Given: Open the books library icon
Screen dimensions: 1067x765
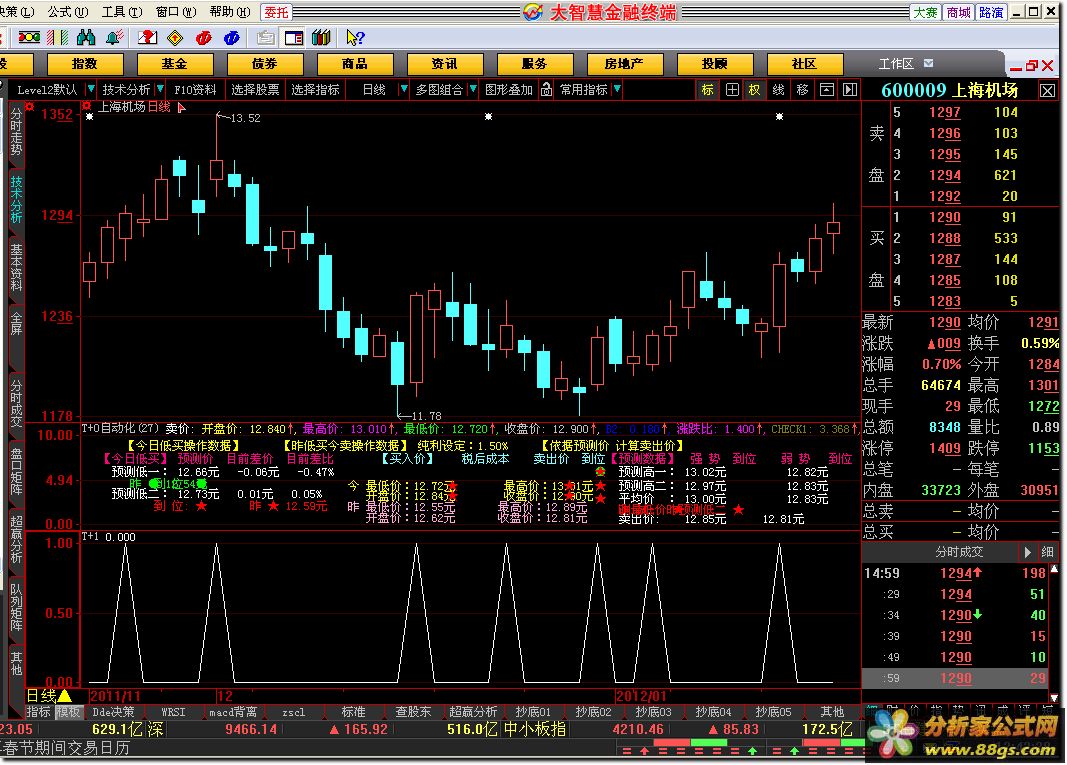Looking at the screenshot, I should (x=321, y=37).
